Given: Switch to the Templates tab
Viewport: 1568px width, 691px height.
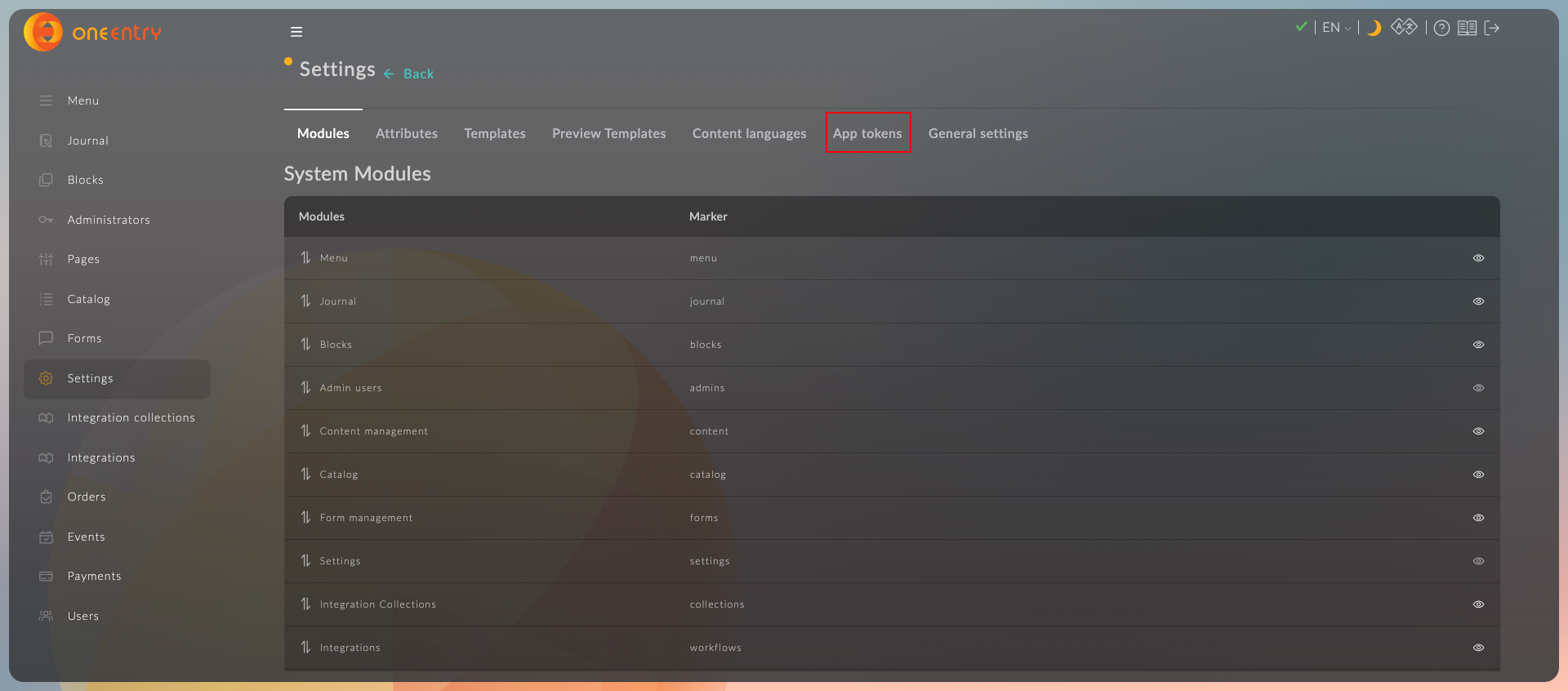Looking at the screenshot, I should tap(495, 133).
